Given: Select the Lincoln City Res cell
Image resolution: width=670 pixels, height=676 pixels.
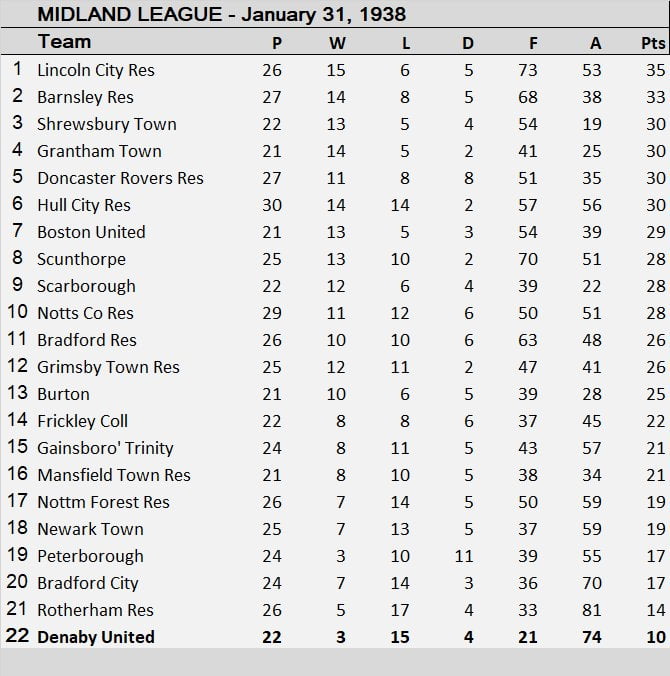Looking at the screenshot, I should [x=96, y=70].
